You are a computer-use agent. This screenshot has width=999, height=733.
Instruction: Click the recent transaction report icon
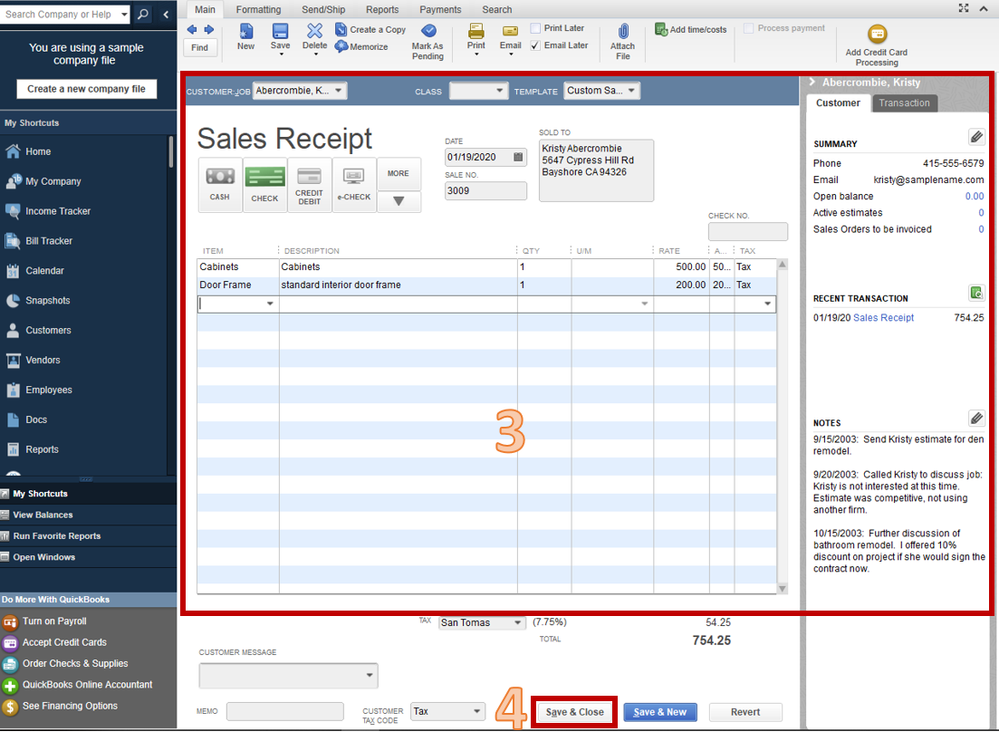click(976, 293)
